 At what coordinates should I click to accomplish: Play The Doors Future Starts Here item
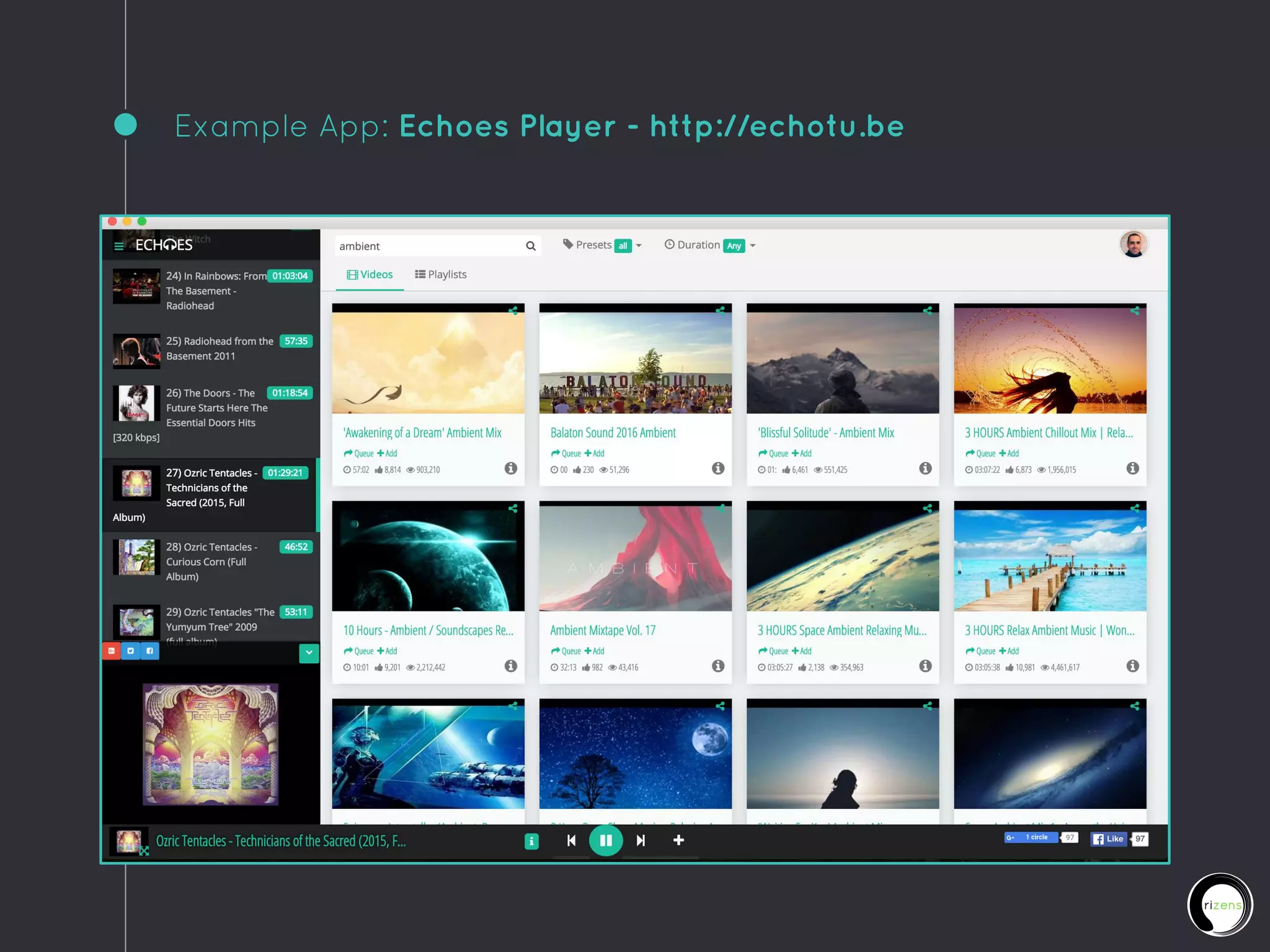pyautogui.click(x=211, y=415)
